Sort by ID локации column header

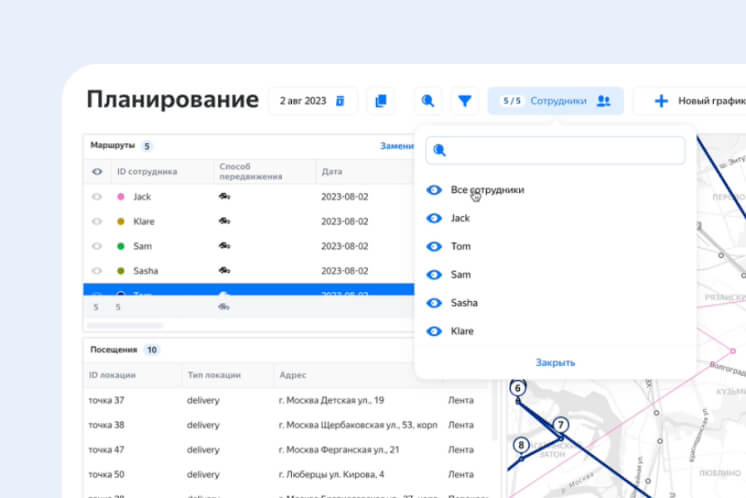[x=112, y=375]
